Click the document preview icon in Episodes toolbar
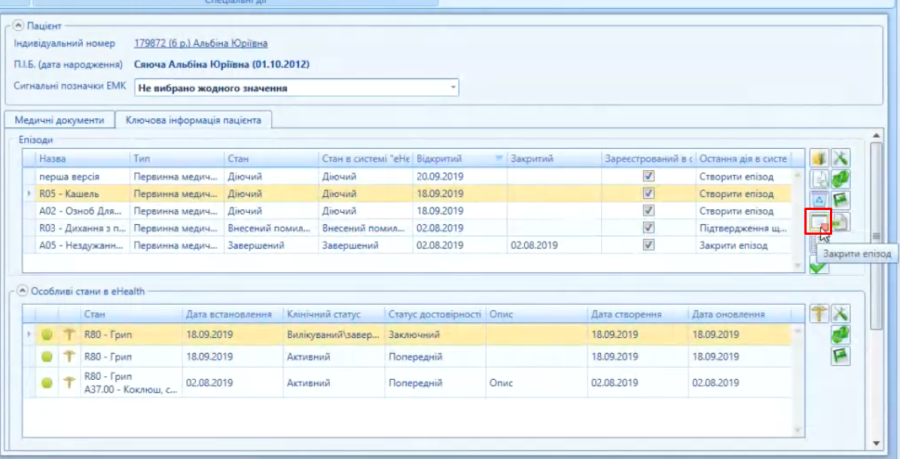This screenshot has width=900, height=459. pyautogui.click(x=819, y=179)
